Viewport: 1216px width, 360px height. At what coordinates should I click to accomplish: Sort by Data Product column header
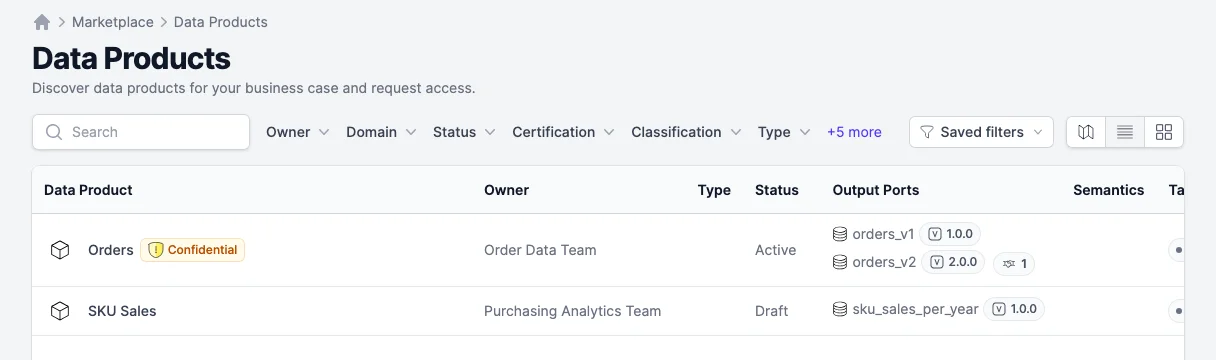point(88,190)
